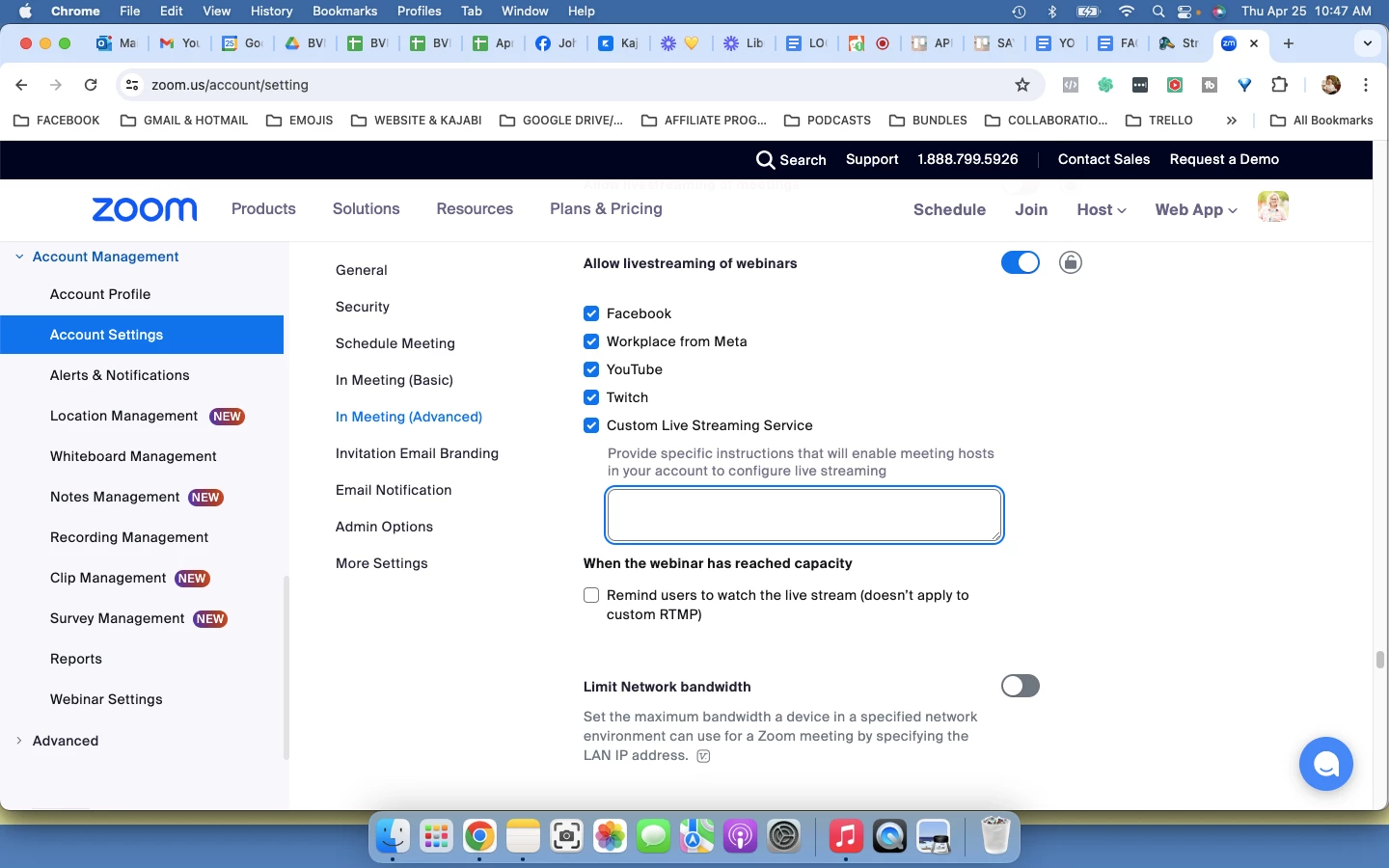Open macOS Spotlight search icon
This screenshot has width=1389, height=868.
pyautogui.click(x=1157, y=12)
